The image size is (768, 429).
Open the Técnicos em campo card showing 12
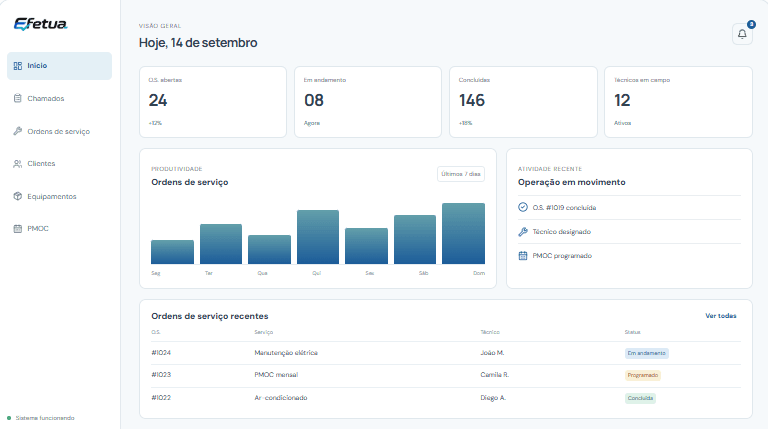tap(678, 102)
